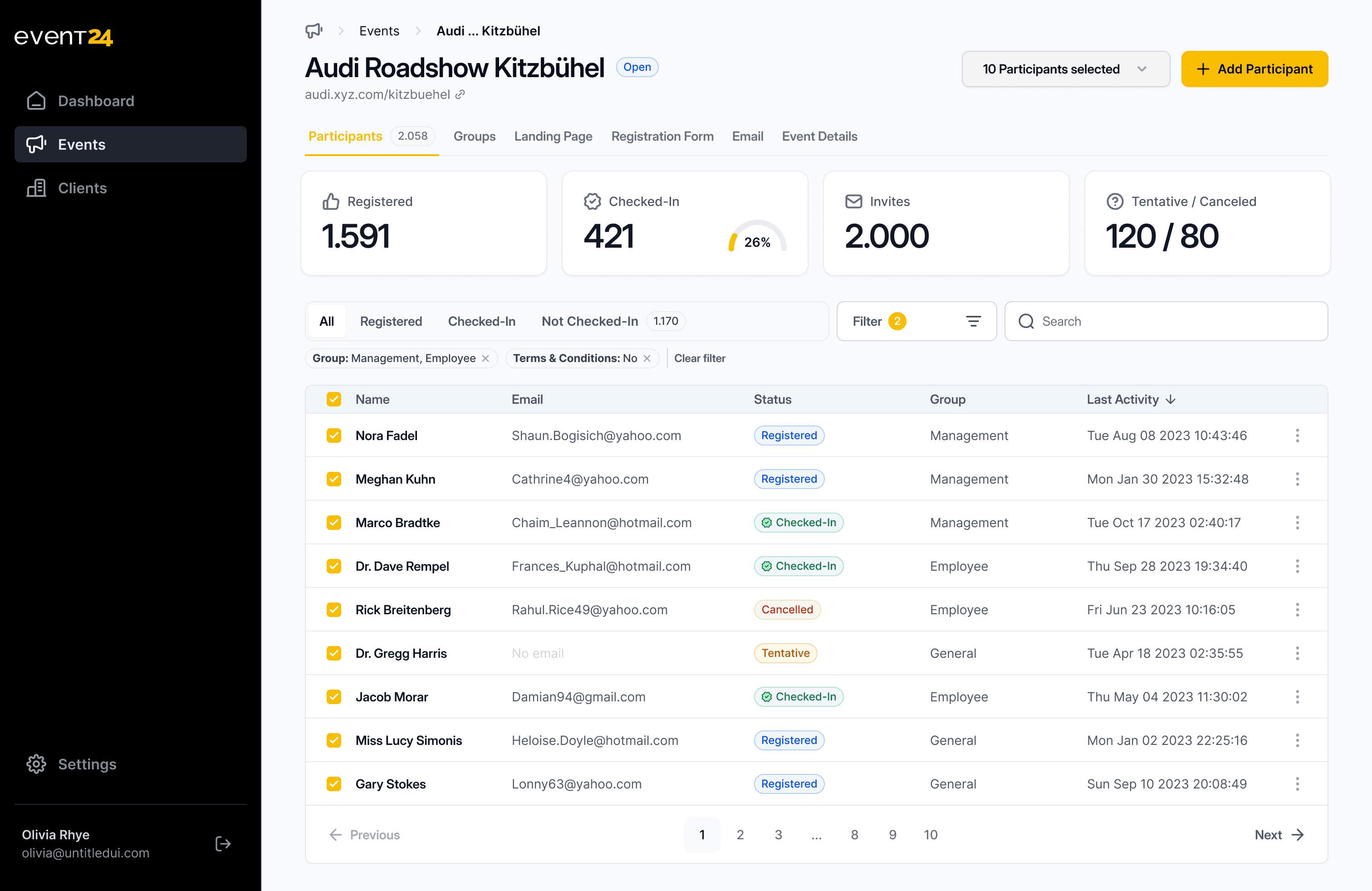1372x891 pixels.
Task: Deselect Rick Breitenberg's checkbox
Action: coord(334,610)
